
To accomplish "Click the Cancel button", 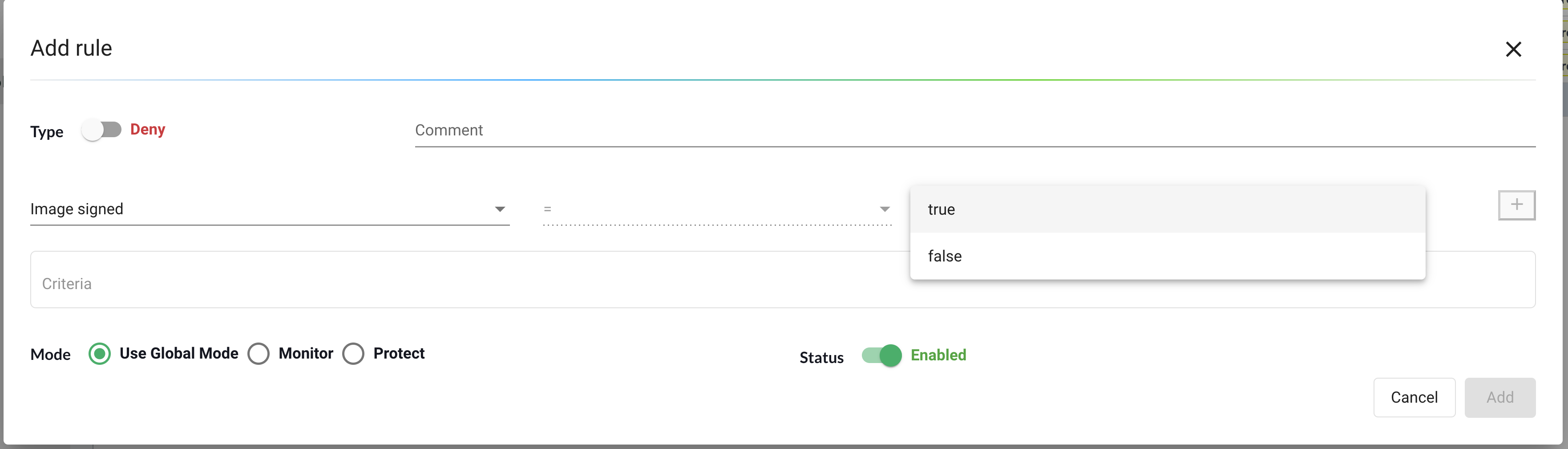I will tap(1414, 397).
